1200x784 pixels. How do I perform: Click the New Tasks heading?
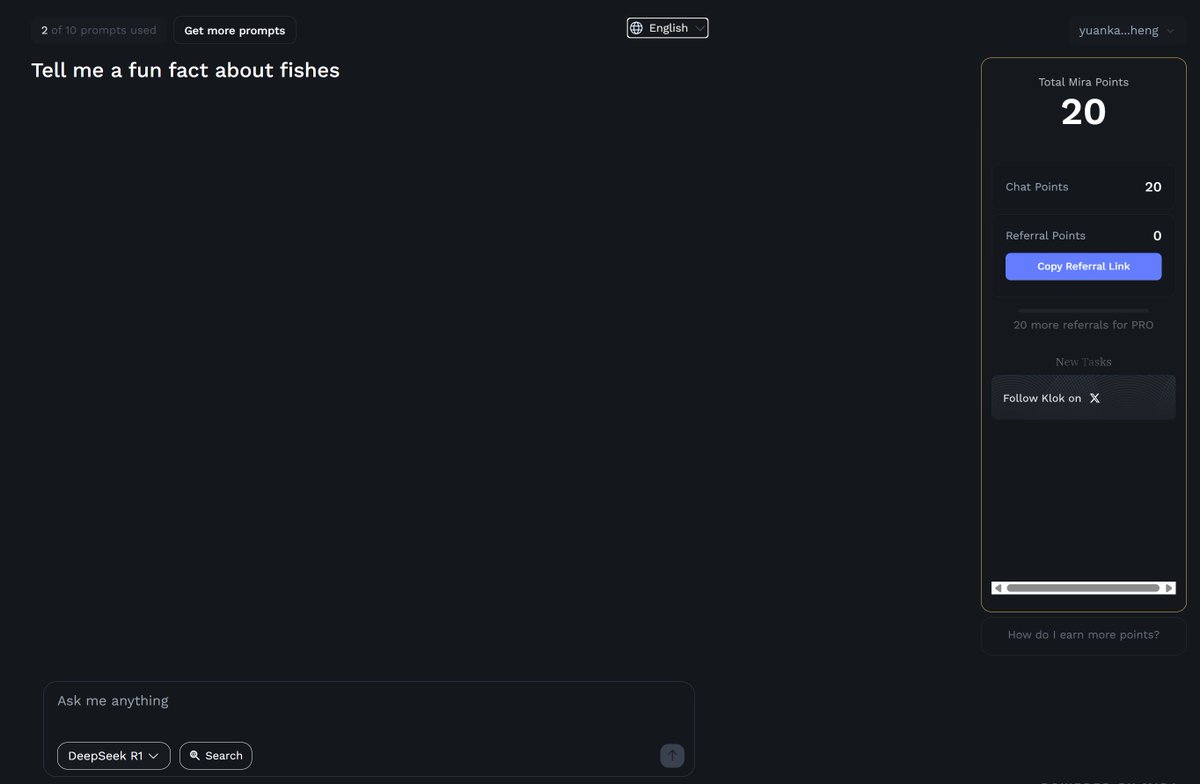[x=1083, y=362]
